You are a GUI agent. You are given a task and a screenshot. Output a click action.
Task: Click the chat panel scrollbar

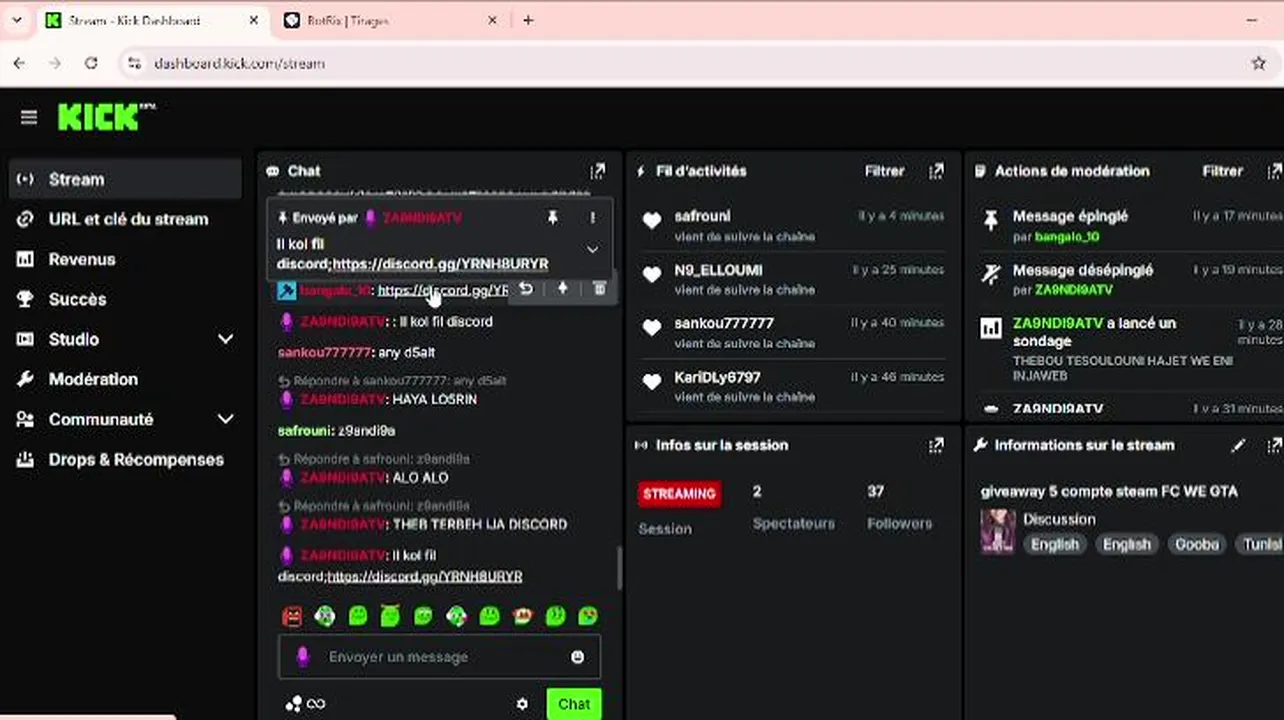619,567
